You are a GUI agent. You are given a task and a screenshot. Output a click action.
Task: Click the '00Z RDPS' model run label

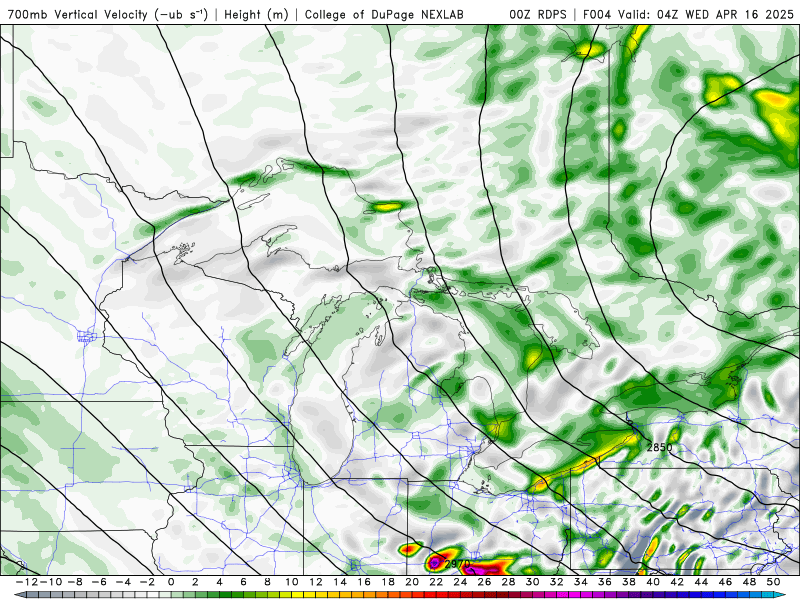click(x=537, y=15)
